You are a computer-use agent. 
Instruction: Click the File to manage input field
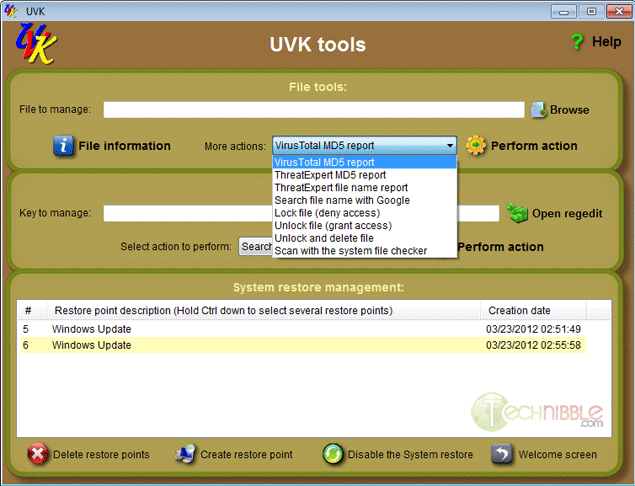coord(314,110)
